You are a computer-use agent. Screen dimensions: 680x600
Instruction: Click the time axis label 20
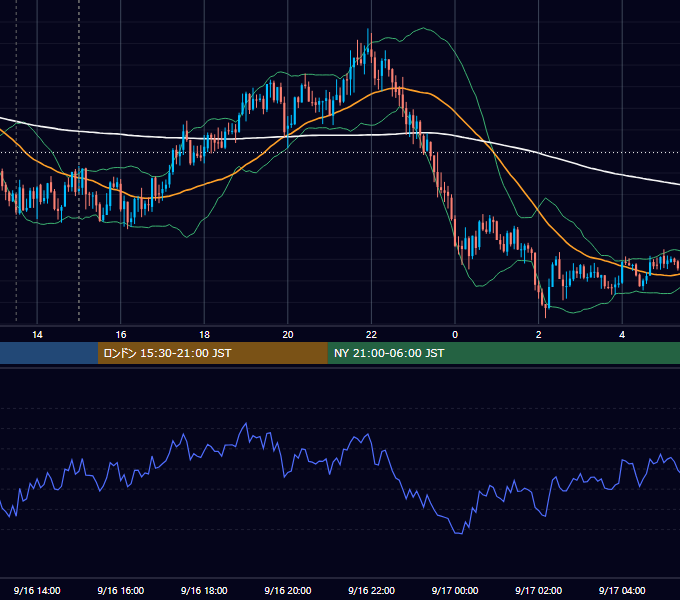point(288,335)
